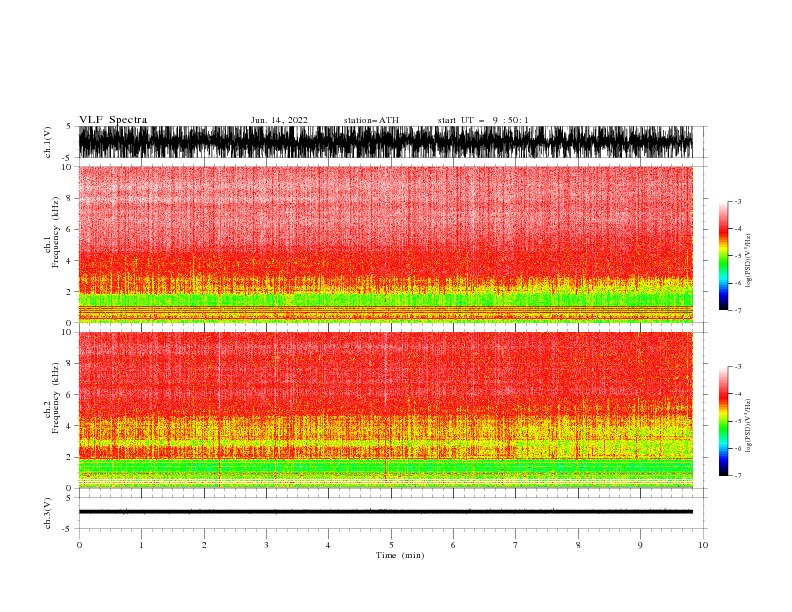
Task: Click the 4 minute tick label
Action: [x=328, y=545]
